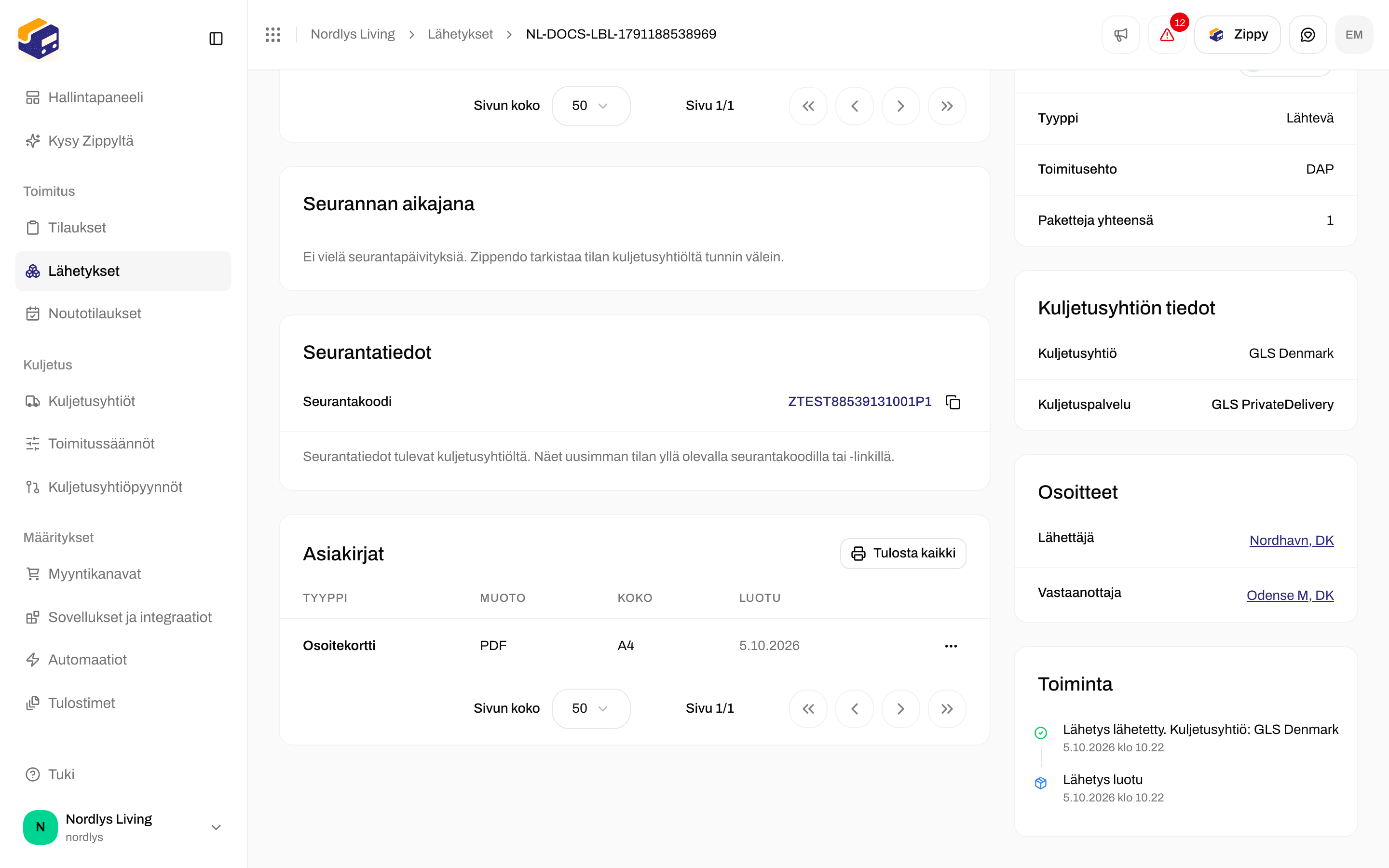
Task: Open the EM user avatar menu
Action: pyautogui.click(x=1354, y=34)
